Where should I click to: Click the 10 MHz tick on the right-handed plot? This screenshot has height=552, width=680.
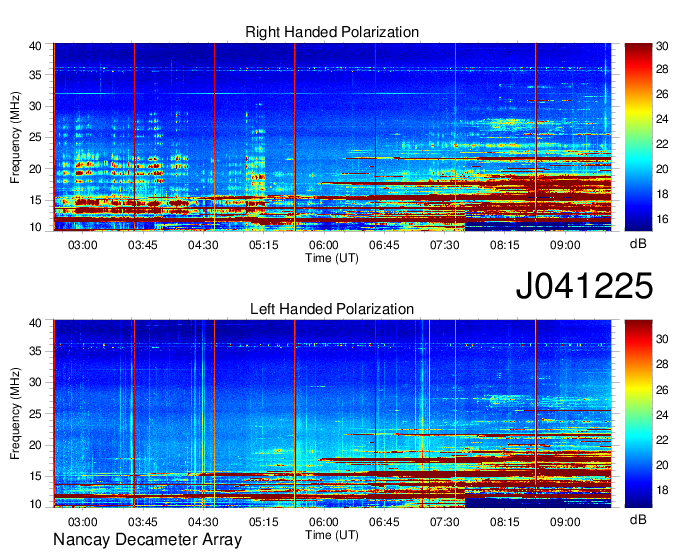[x=35, y=227]
